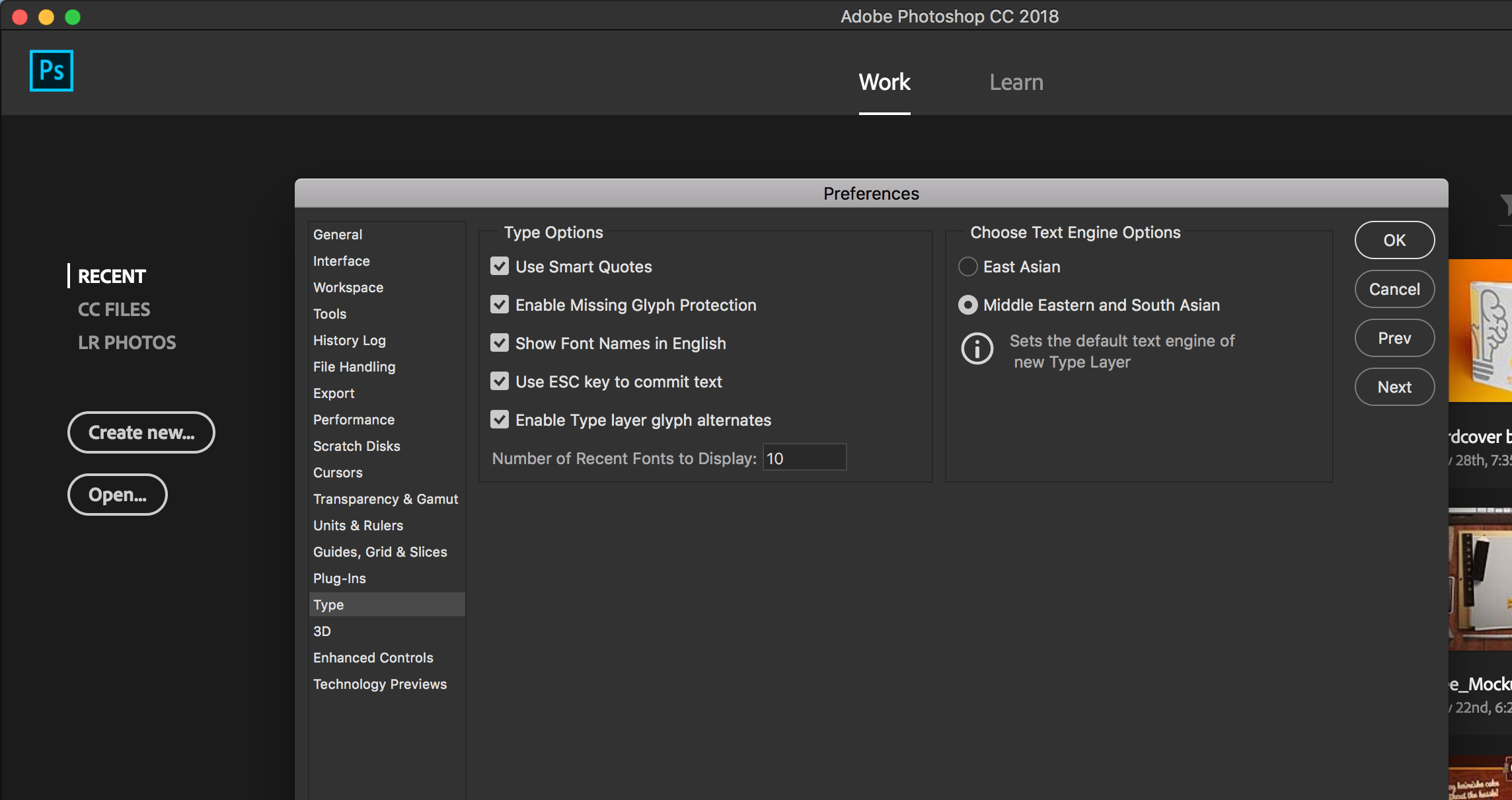Show CC FILES list
The width and height of the screenshot is (1512, 800).
point(114,309)
